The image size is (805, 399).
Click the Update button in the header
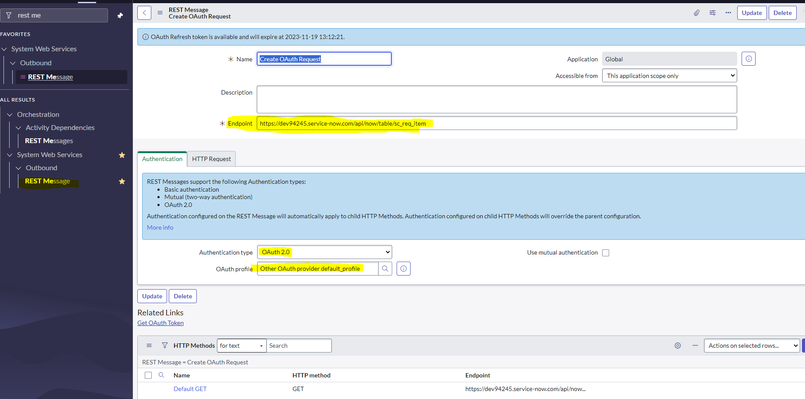pos(752,13)
